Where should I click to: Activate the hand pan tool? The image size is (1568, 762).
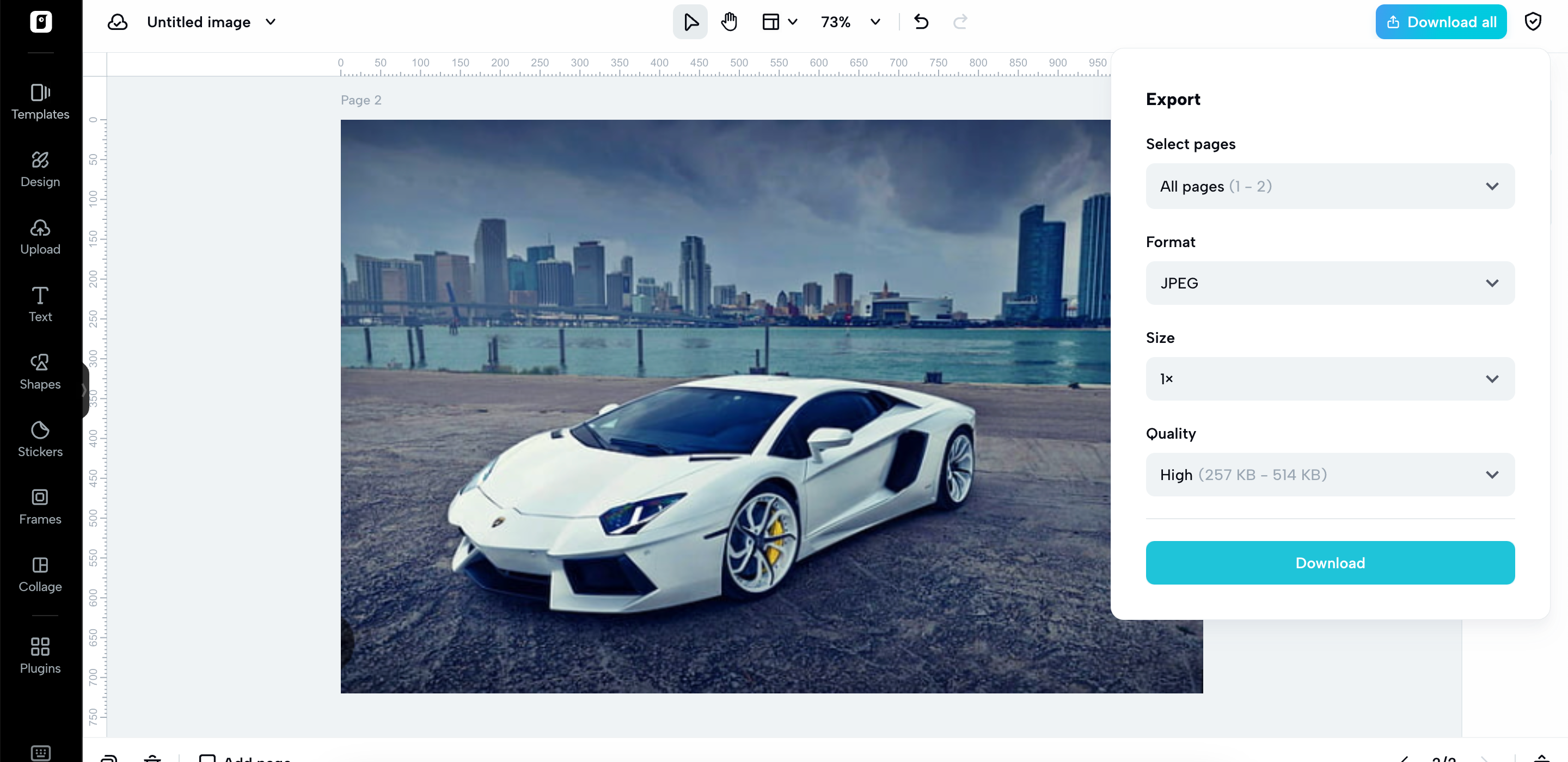point(728,22)
